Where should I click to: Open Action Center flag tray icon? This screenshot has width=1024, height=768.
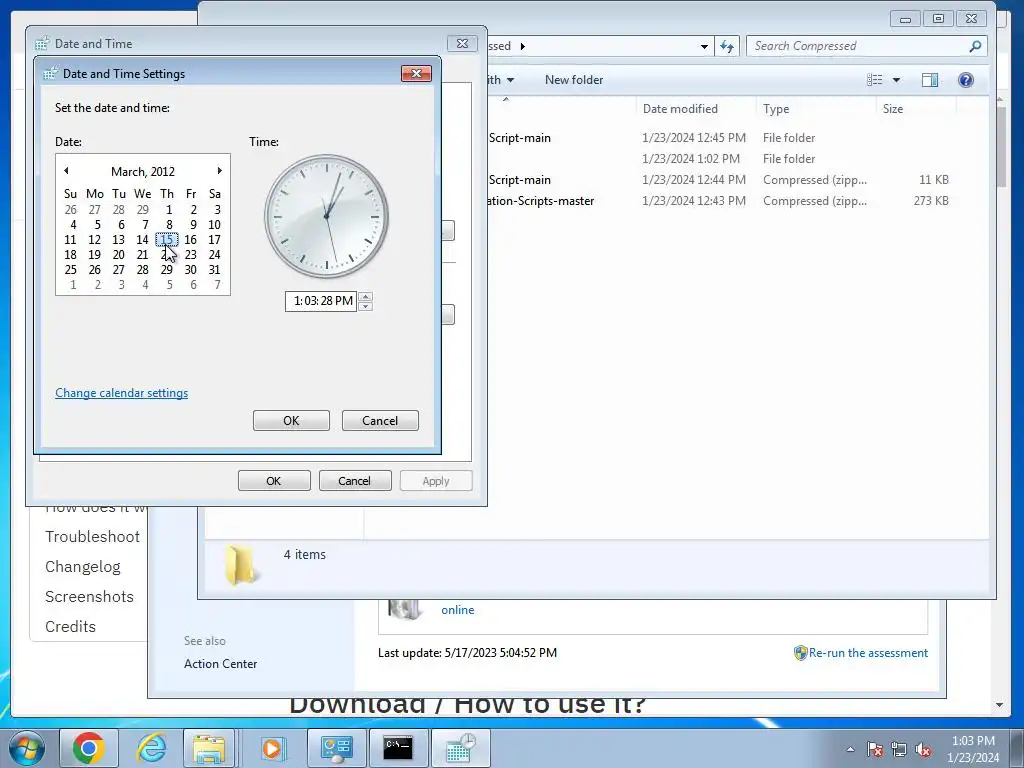pyautogui.click(x=875, y=749)
